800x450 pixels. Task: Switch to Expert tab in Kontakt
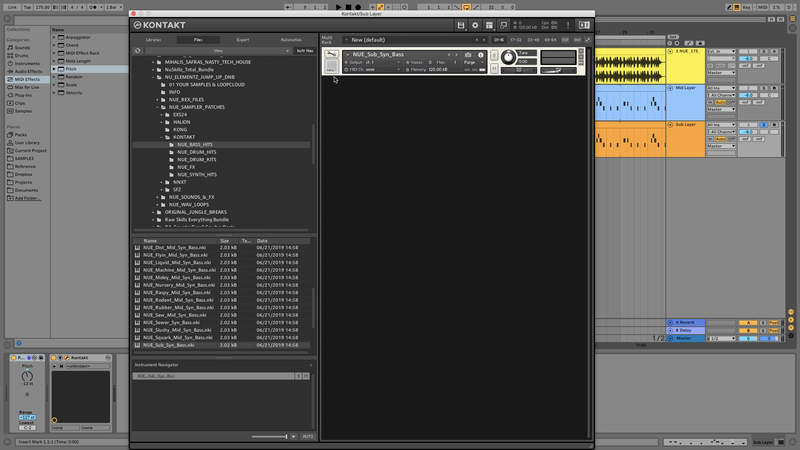pyautogui.click(x=243, y=40)
